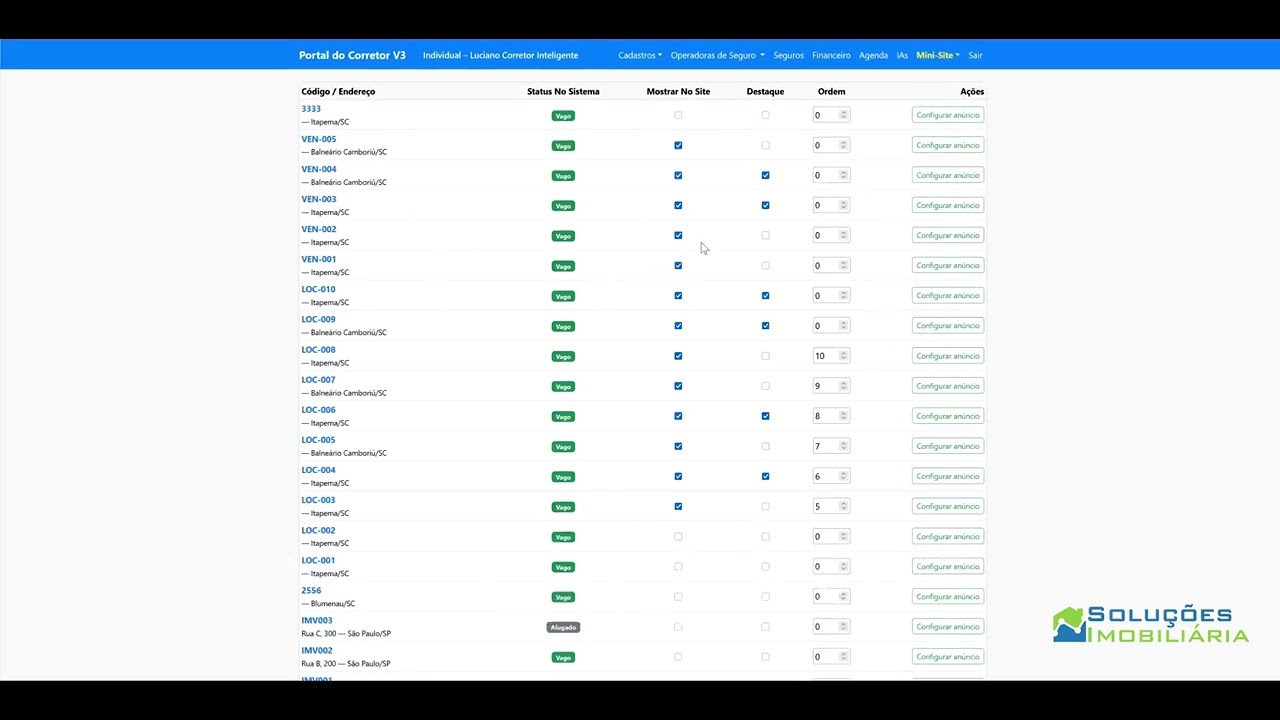The width and height of the screenshot is (1280, 720).
Task: Click the Alugado status badge of IMV003
Action: [563, 627]
